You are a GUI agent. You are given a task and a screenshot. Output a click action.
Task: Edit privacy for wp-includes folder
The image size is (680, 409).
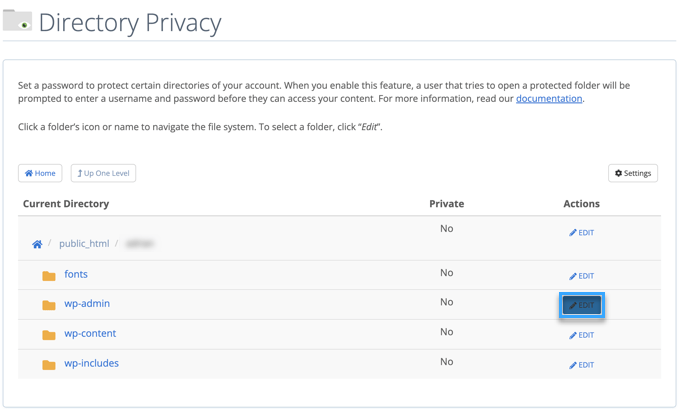click(x=581, y=365)
